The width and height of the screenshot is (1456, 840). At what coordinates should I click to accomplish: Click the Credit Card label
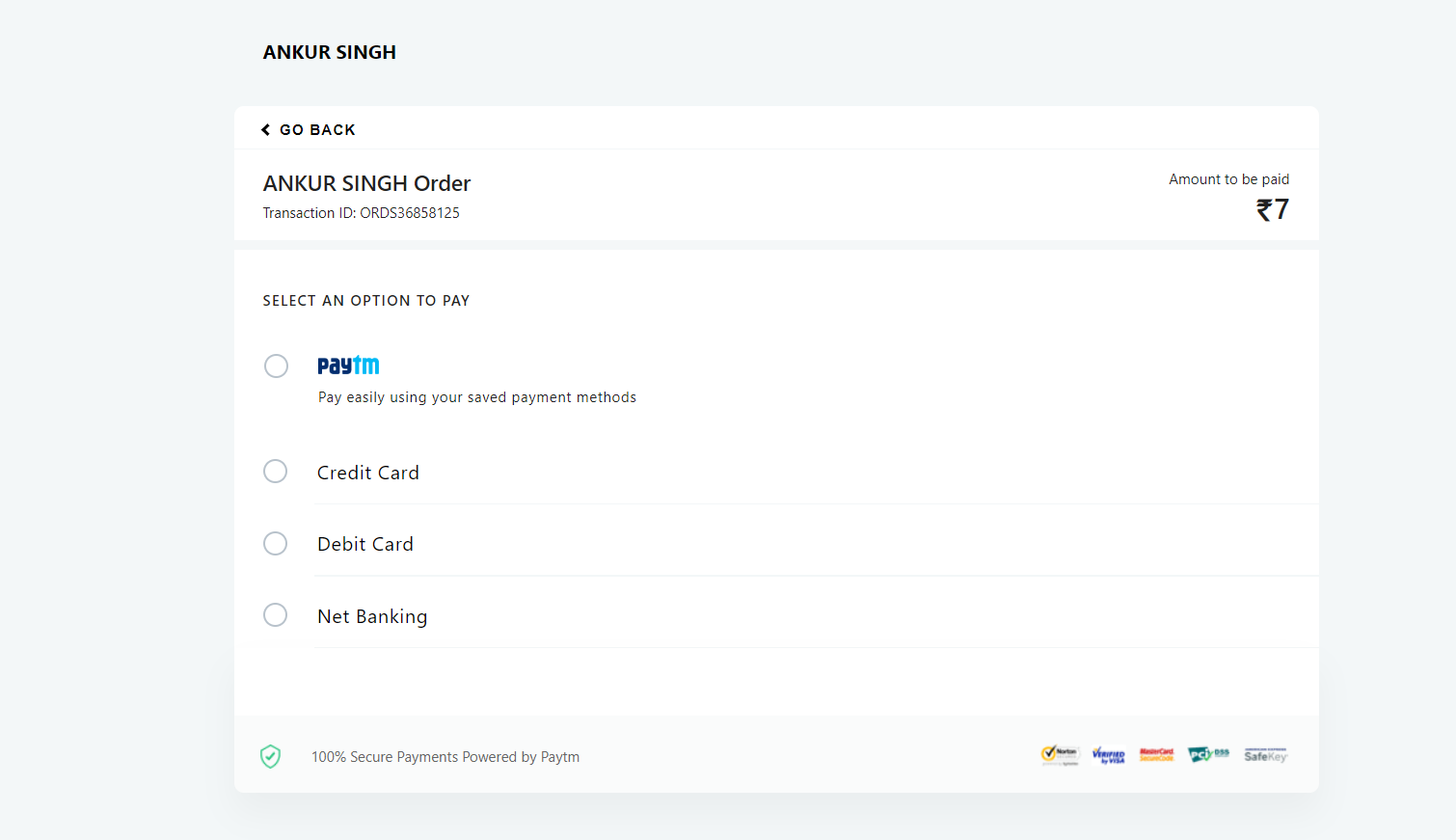pyautogui.click(x=368, y=473)
